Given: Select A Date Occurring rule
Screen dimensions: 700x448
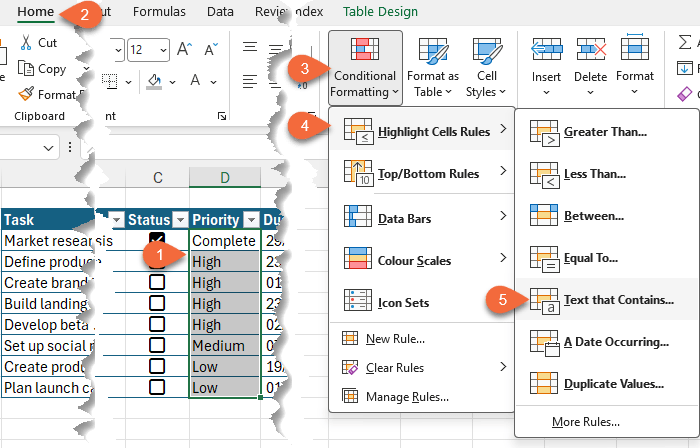Looking at the screenshot, I should (x=607, y=342).
